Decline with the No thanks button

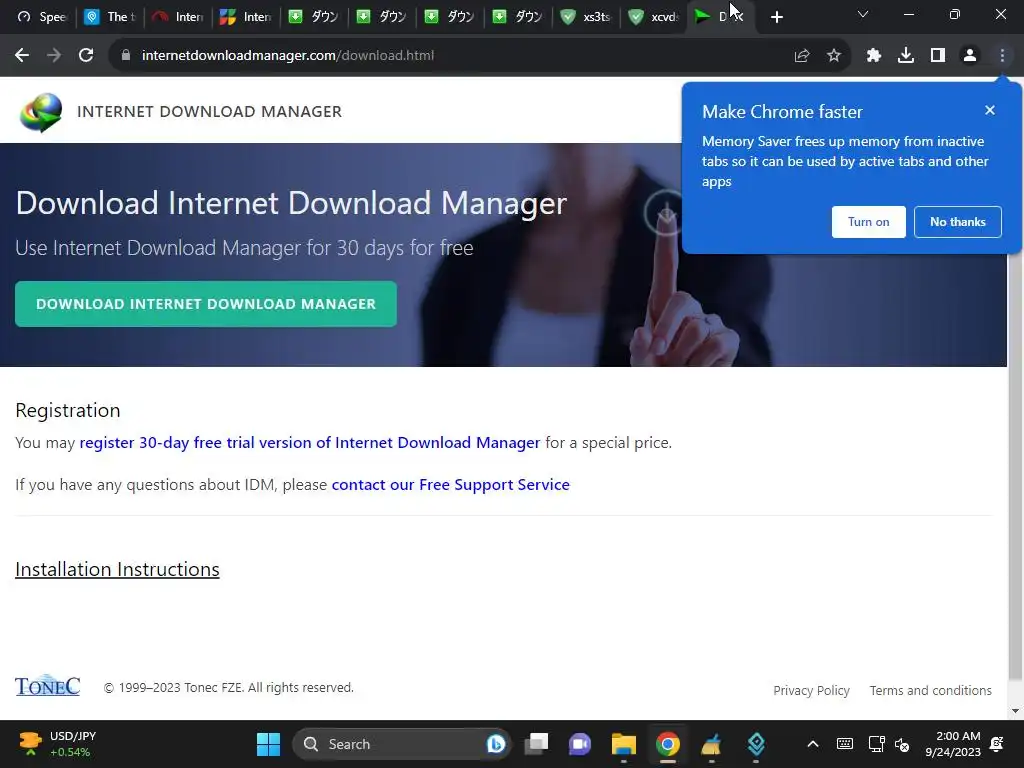(957, 222)
